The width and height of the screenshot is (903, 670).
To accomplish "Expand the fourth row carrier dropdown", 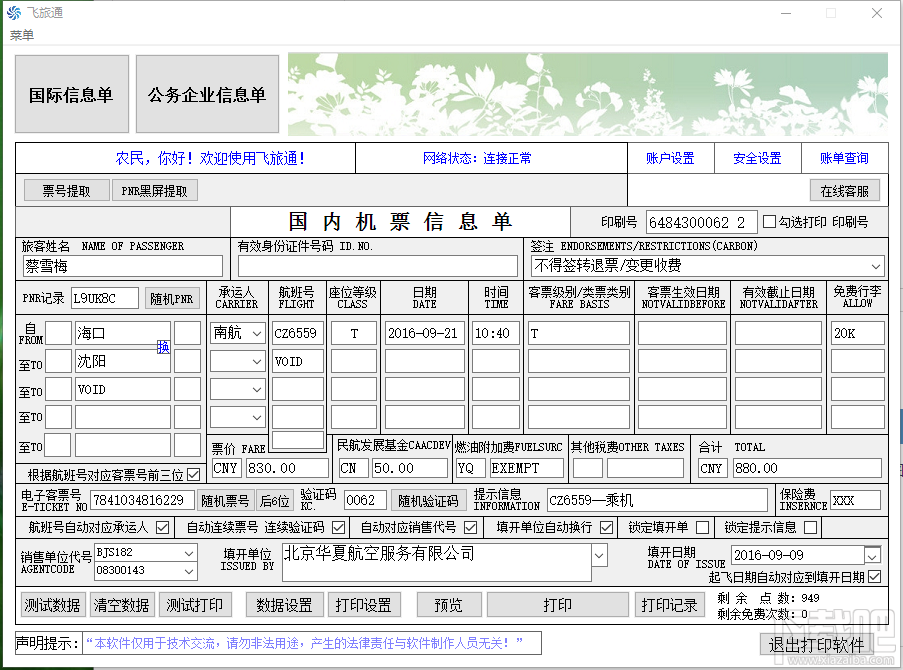I will click(x=257, y=417).
